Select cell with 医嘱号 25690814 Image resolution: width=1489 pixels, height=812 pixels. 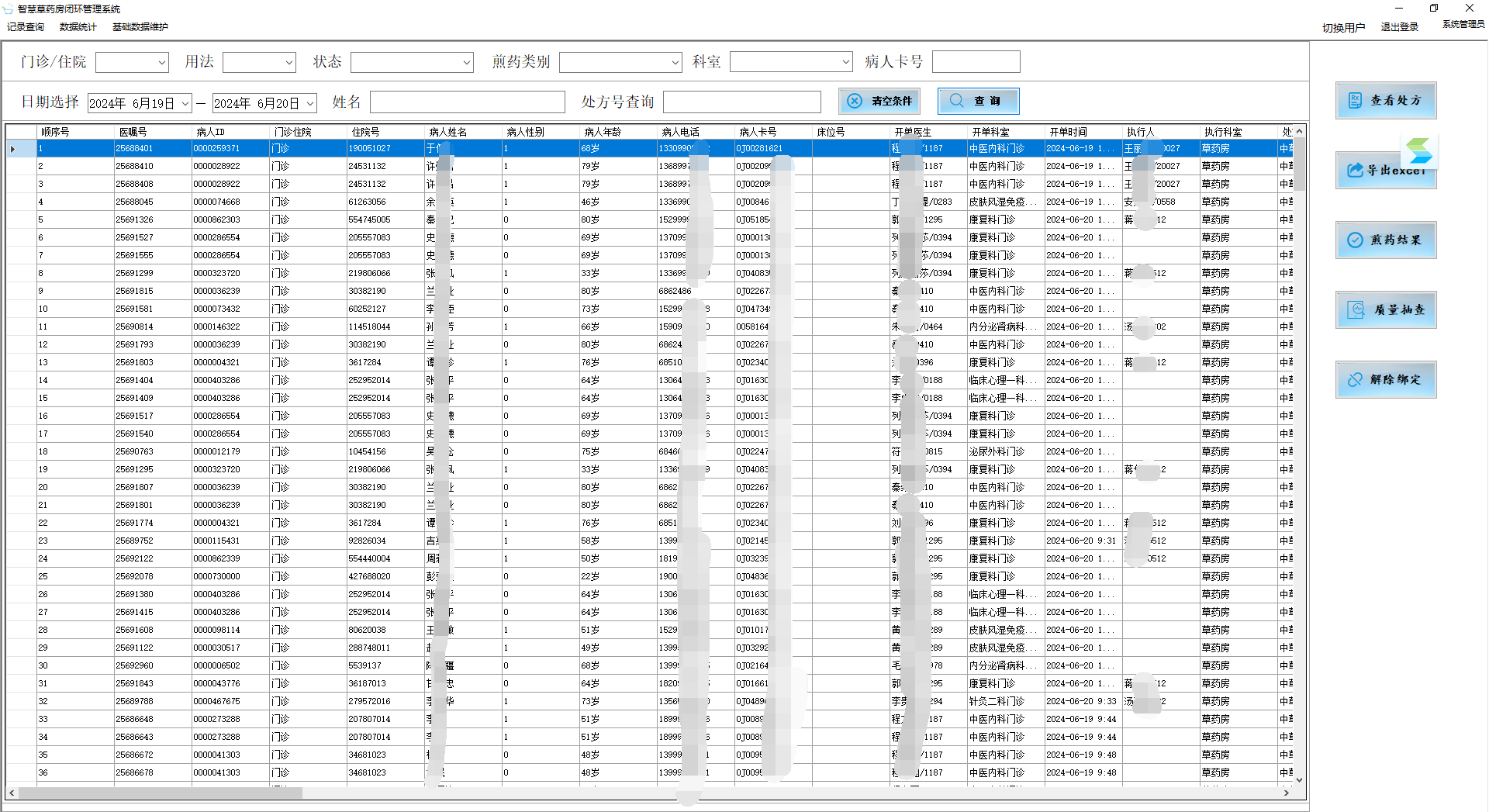[x=153, y=327]
